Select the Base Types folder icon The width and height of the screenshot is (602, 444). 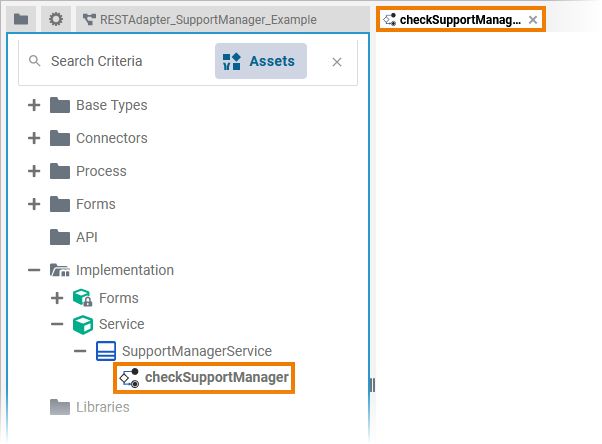pyautogui.click(x=60, y=105)
